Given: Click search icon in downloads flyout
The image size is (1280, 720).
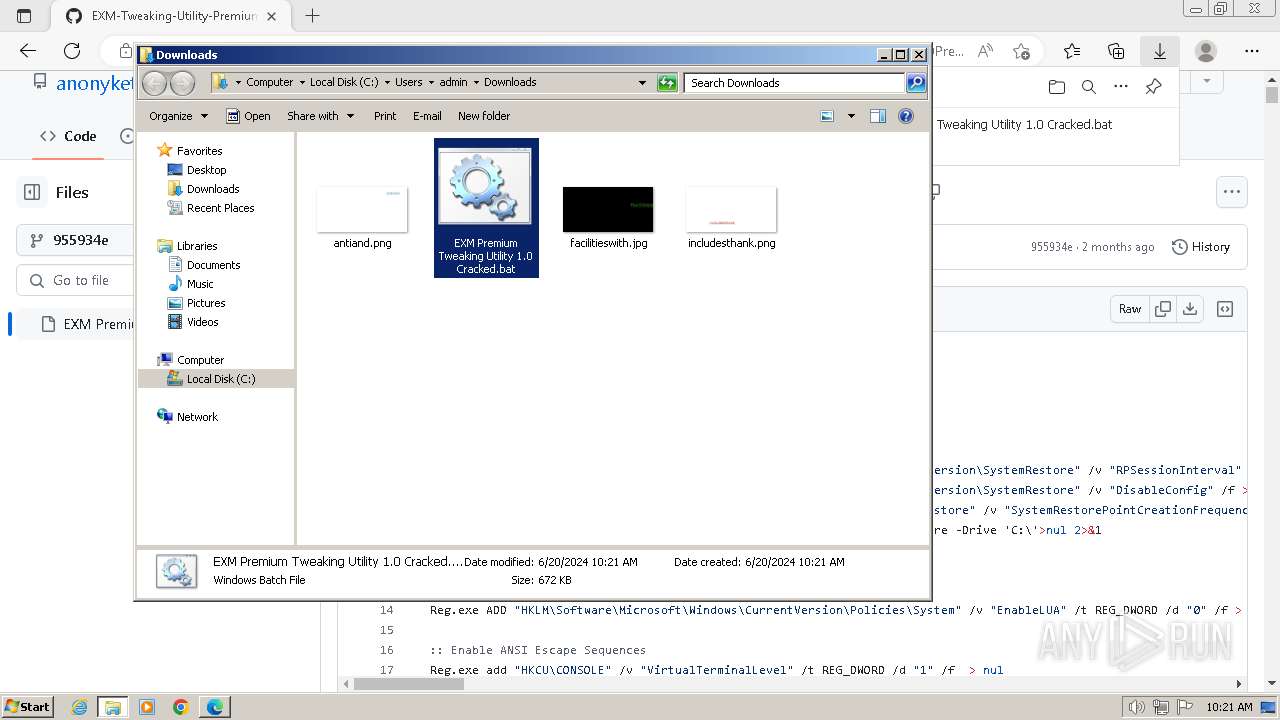Looking at the screenshot, I should [x=1089, y=87].
